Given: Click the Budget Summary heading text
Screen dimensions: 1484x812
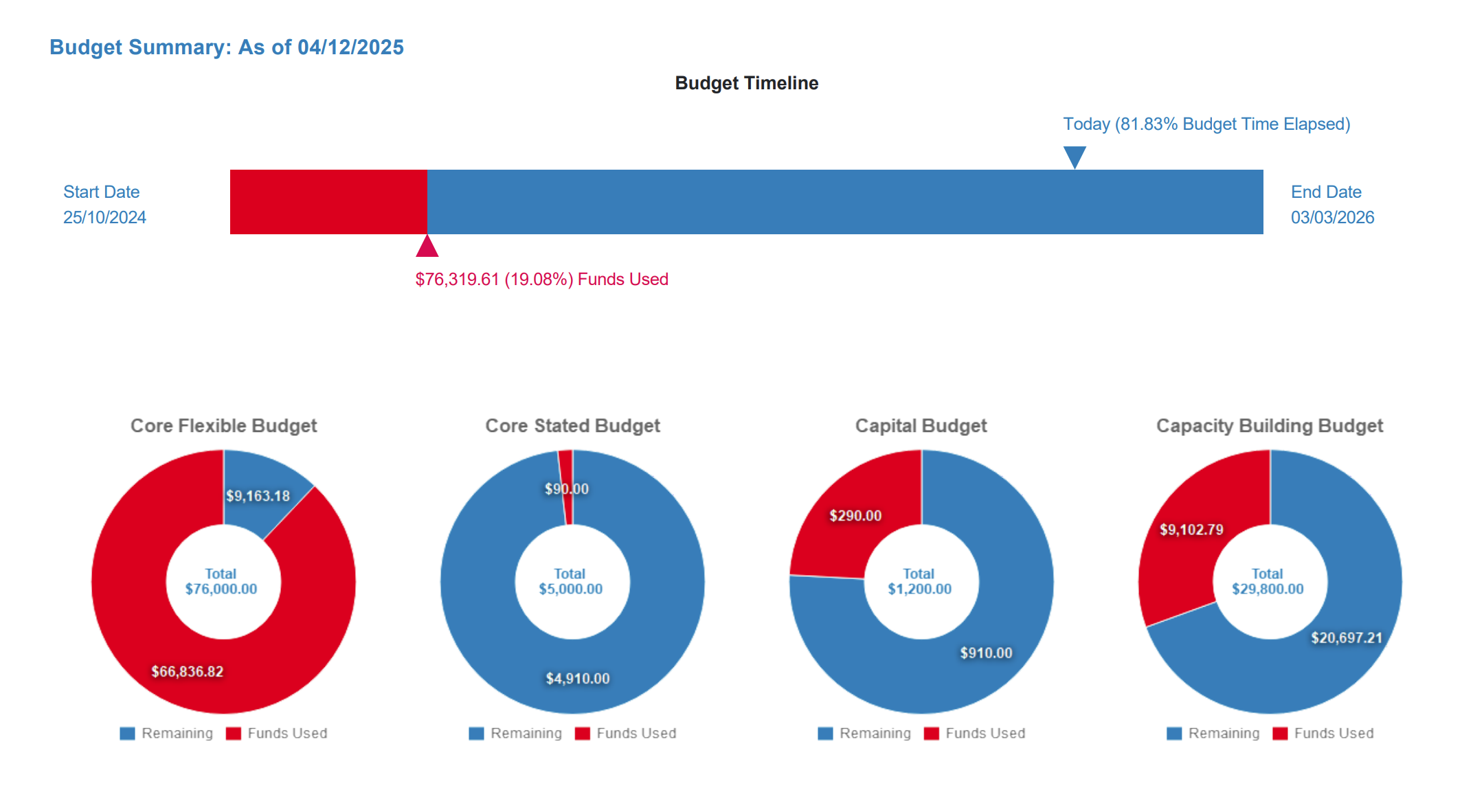Looking at the screenshot, I should tap(227, 47).
